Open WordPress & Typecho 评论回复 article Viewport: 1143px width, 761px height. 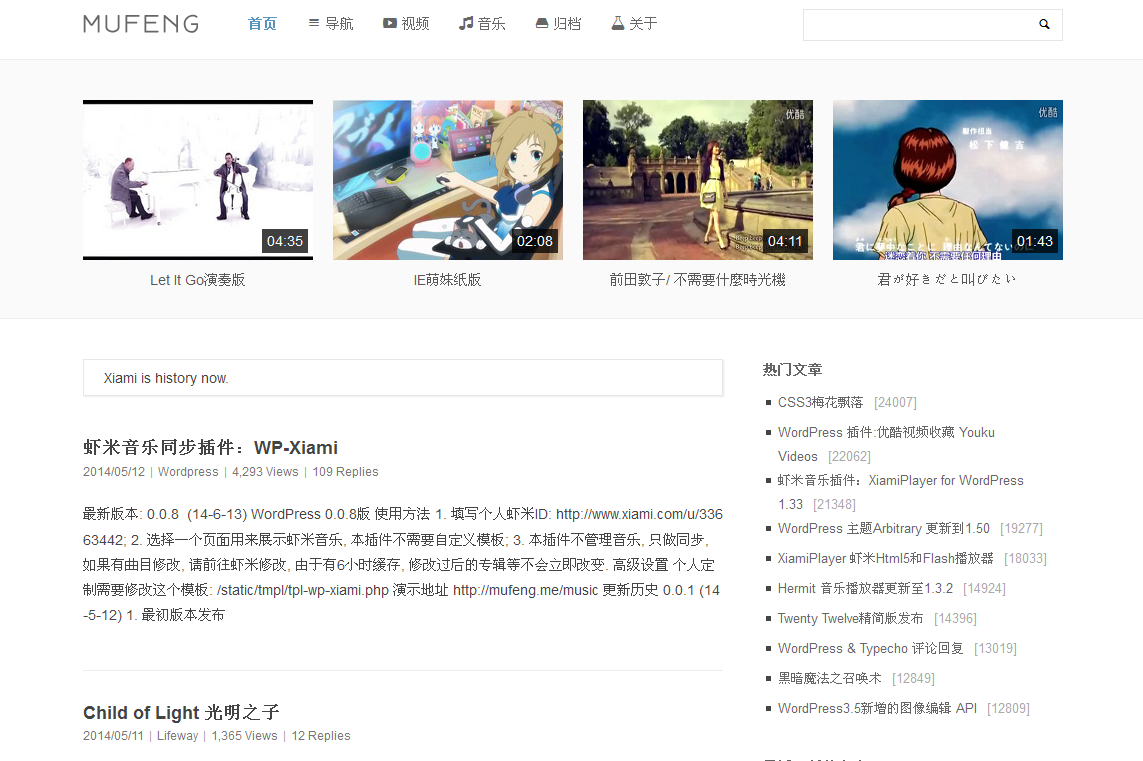tap(870, 648)
